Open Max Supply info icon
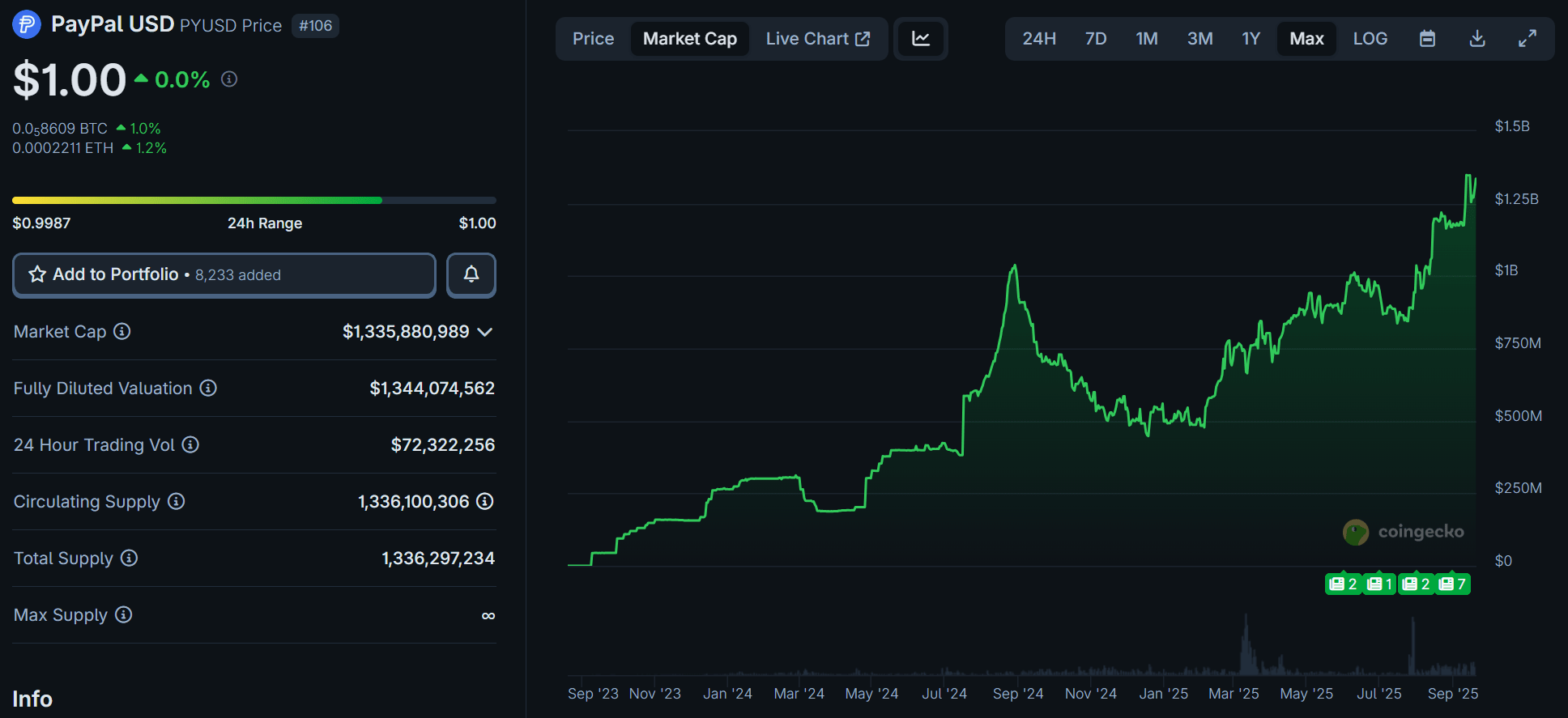 [123, 614]
